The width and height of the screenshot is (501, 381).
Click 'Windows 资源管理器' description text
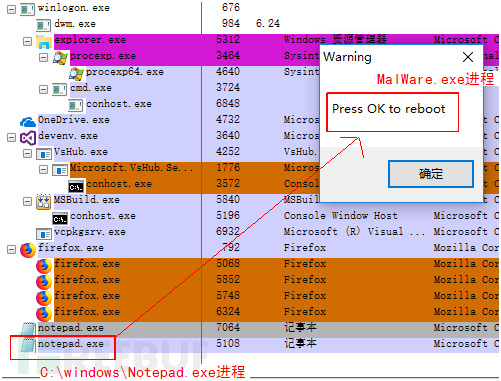335,40
